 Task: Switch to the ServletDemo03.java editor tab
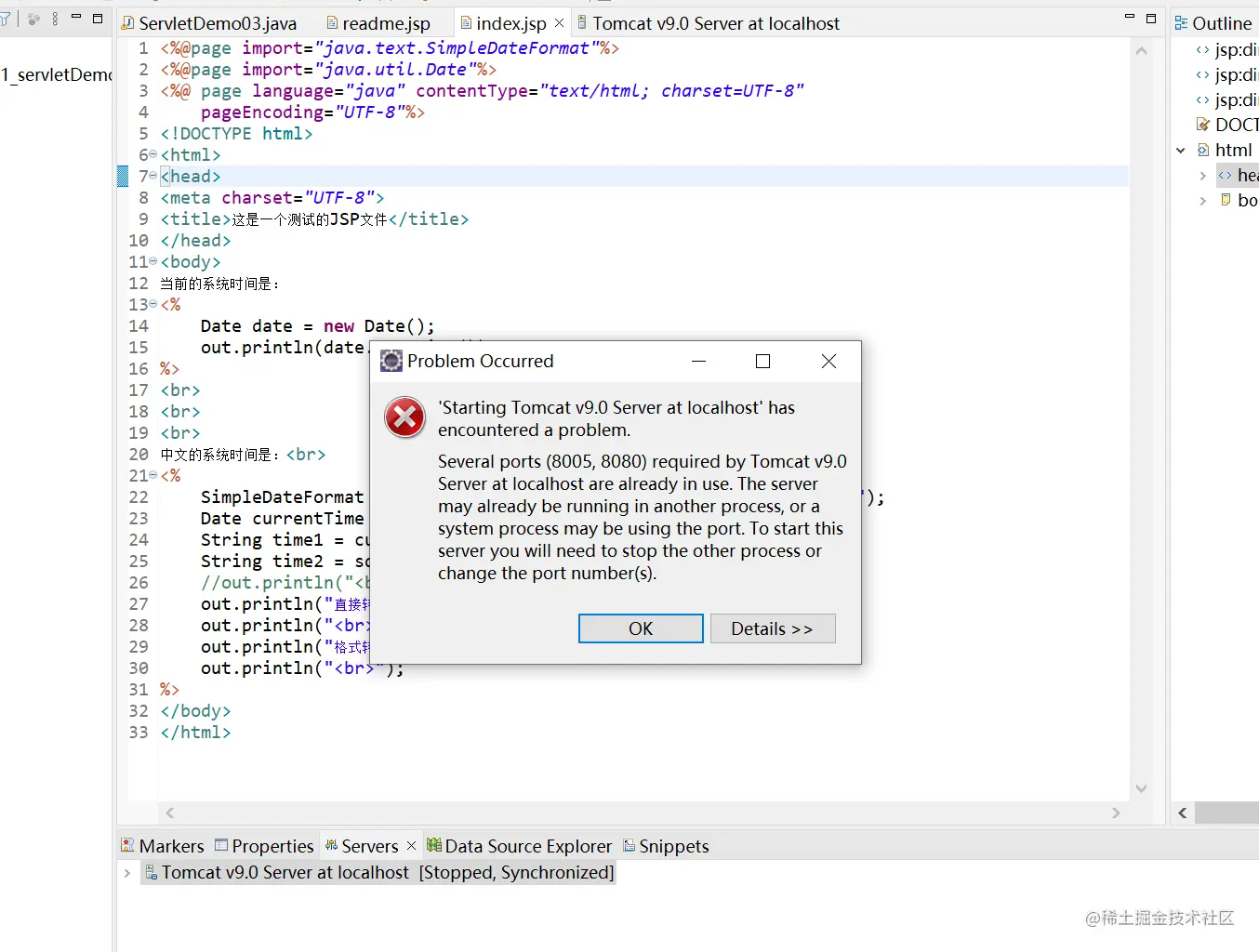point(210,23)
